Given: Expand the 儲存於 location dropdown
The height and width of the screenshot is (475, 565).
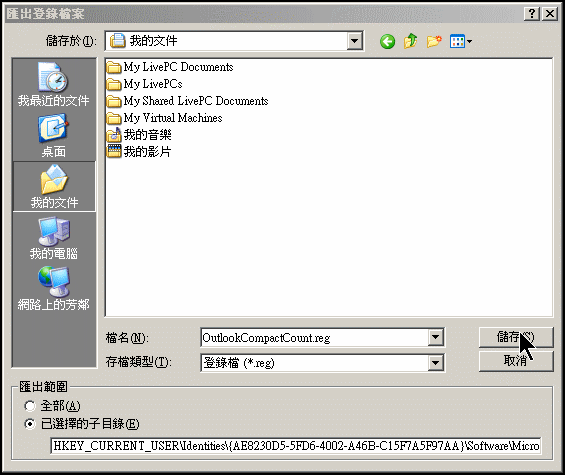Looking at the screenshot, I should click(354, 41).
